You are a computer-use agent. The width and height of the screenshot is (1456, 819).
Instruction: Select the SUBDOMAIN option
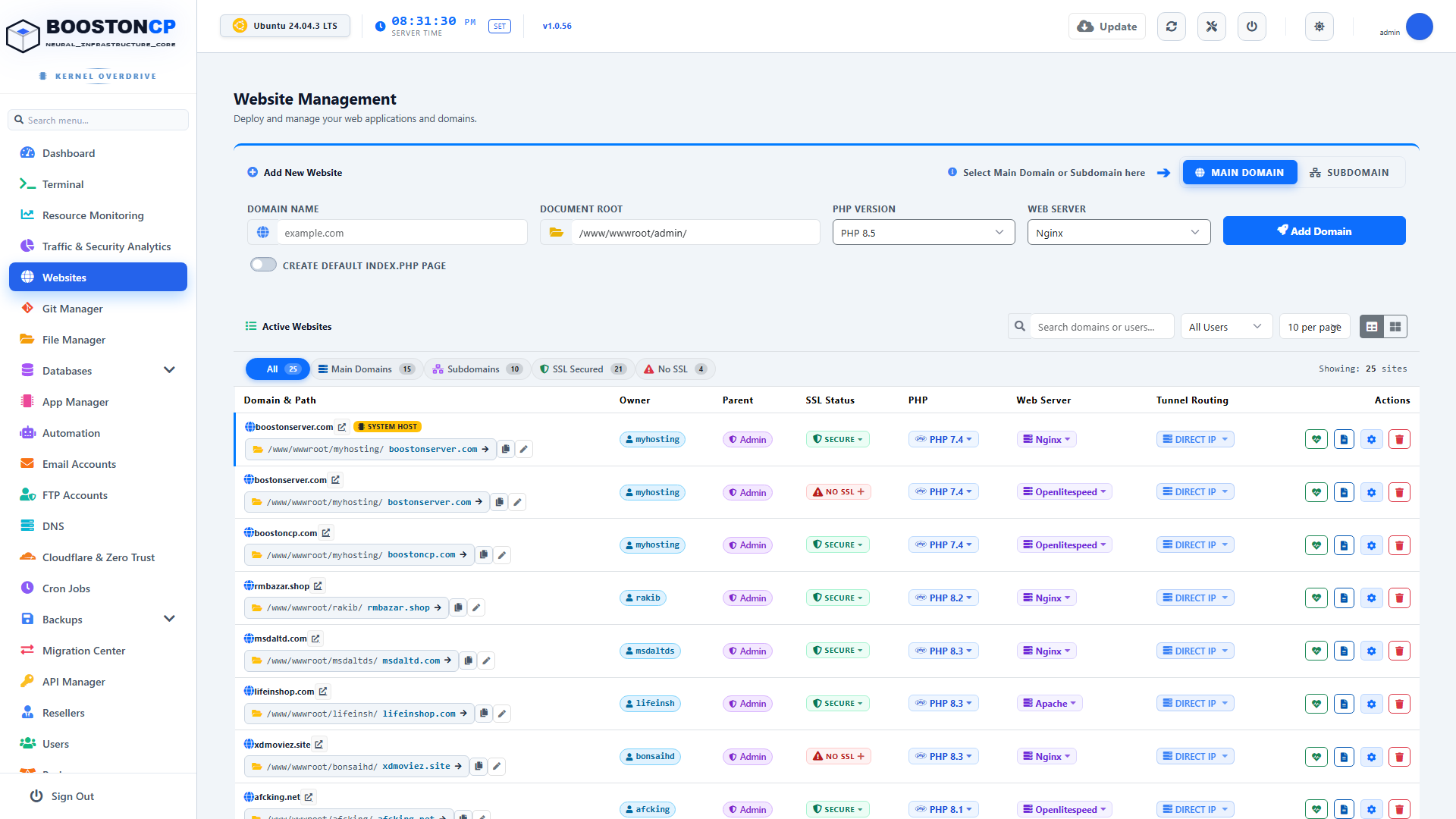tap(1351, 172)
